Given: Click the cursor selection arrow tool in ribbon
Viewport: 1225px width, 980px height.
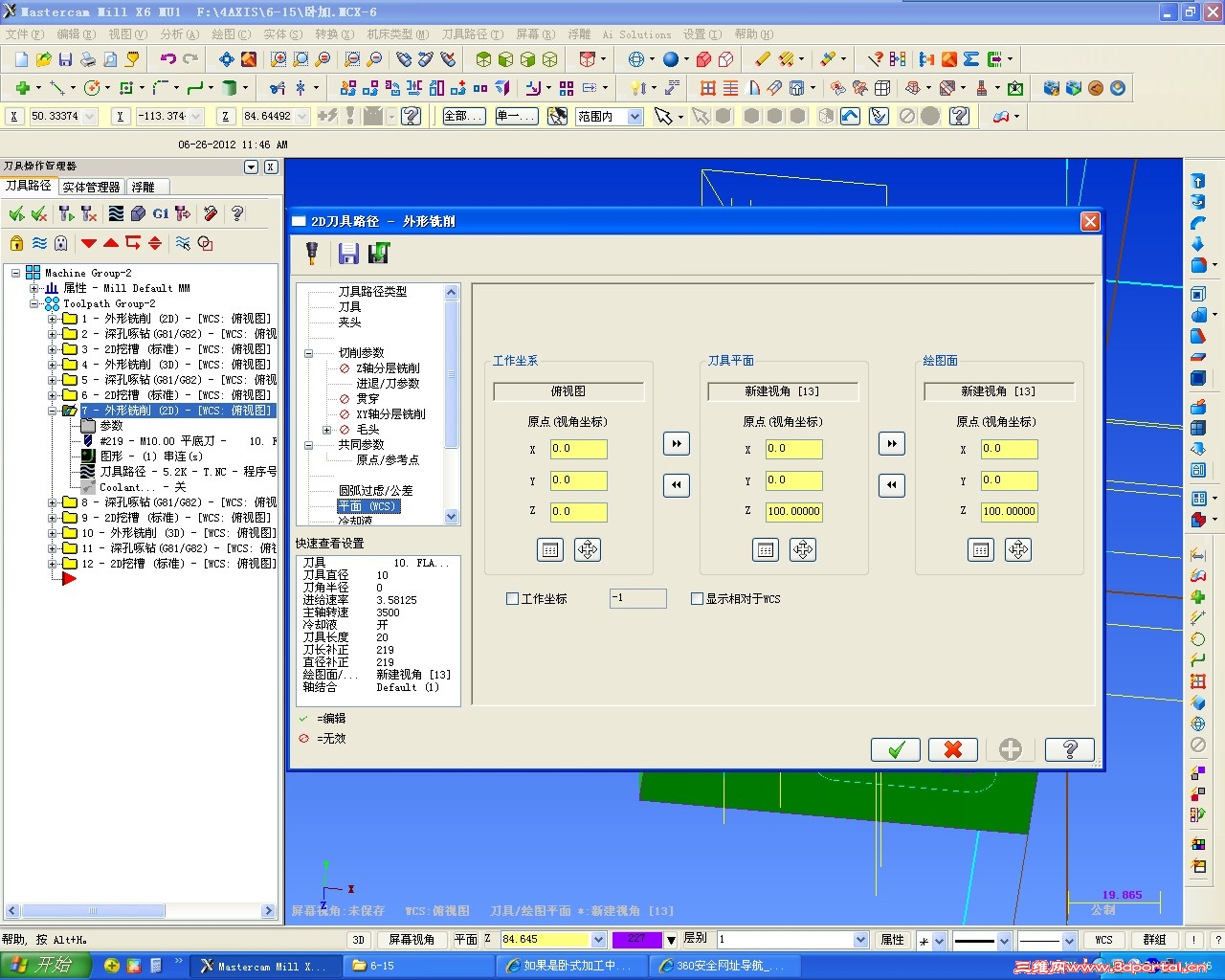Looking at the screenshot, I should point(662,116).
